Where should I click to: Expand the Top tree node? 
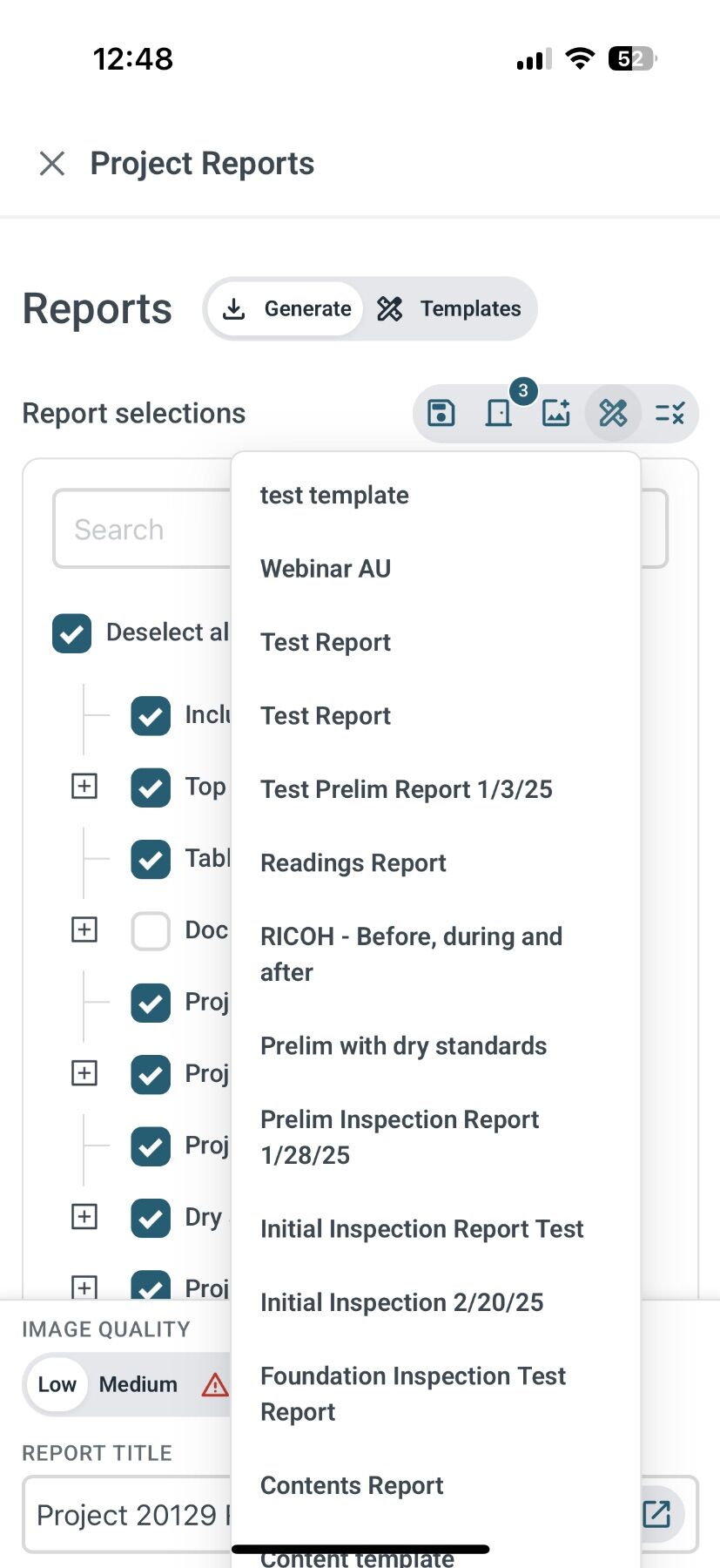84,787
